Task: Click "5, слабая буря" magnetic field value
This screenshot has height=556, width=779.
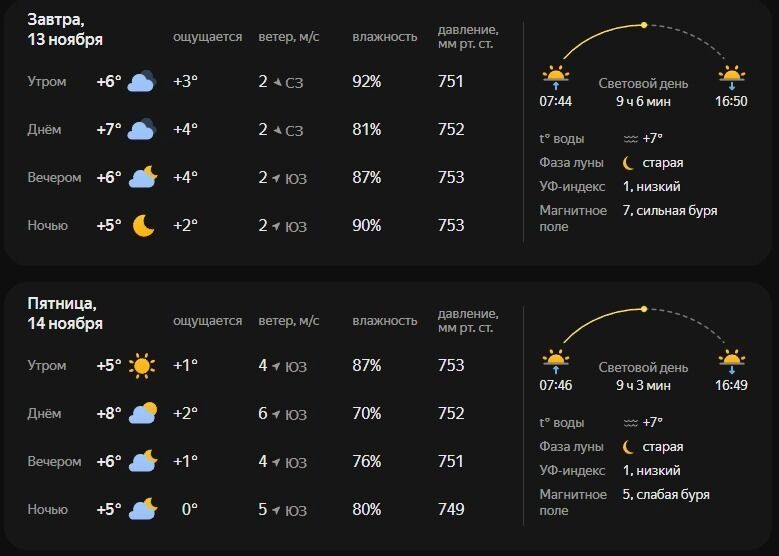Action: (x=665, y=495)
